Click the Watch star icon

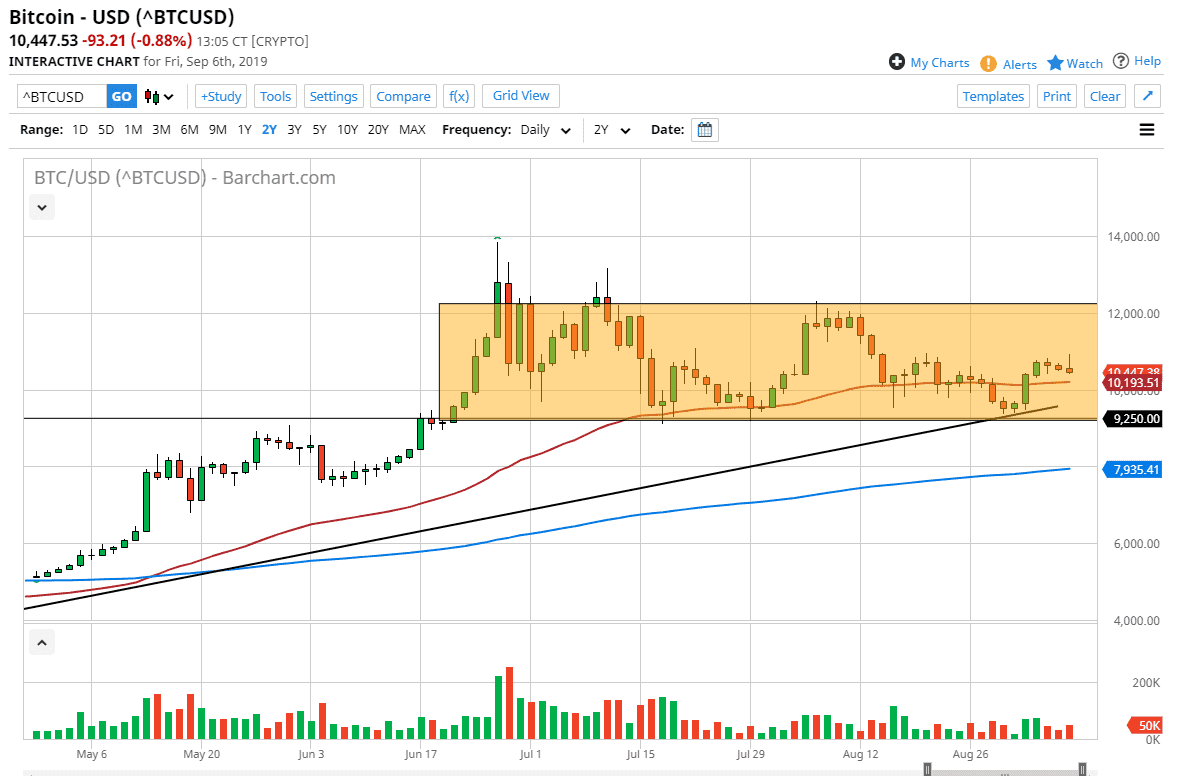(x=1055, y=62)
